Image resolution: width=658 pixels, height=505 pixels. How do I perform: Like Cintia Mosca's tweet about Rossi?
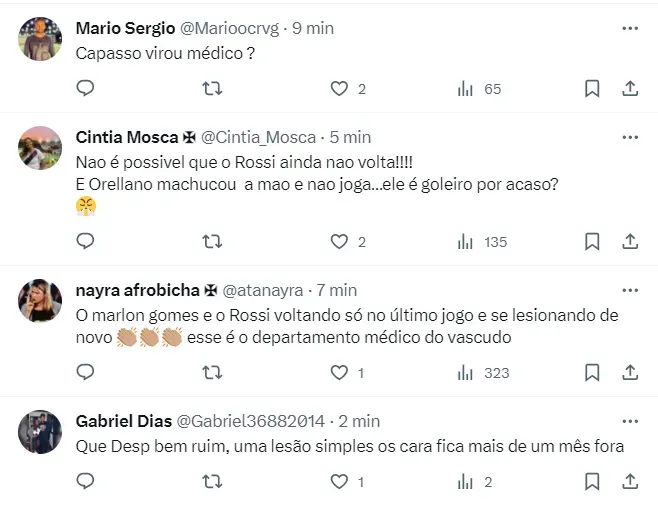click(339, 241)
